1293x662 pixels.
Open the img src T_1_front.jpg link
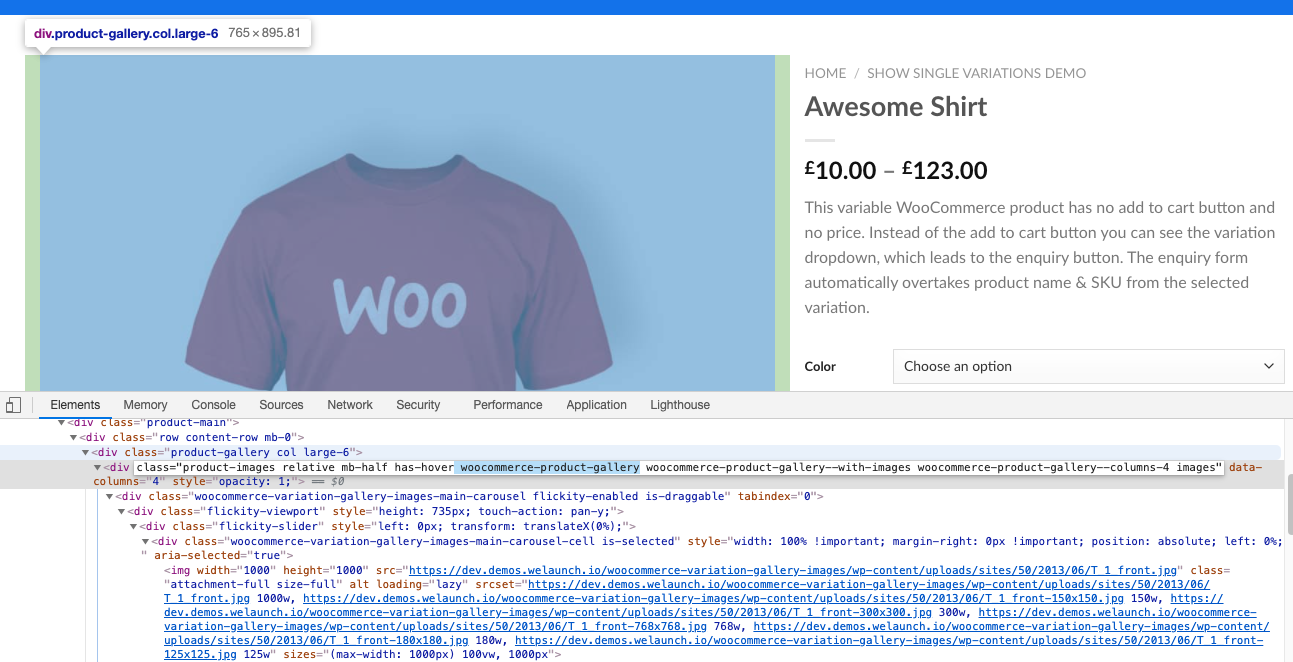coord(793,570)
